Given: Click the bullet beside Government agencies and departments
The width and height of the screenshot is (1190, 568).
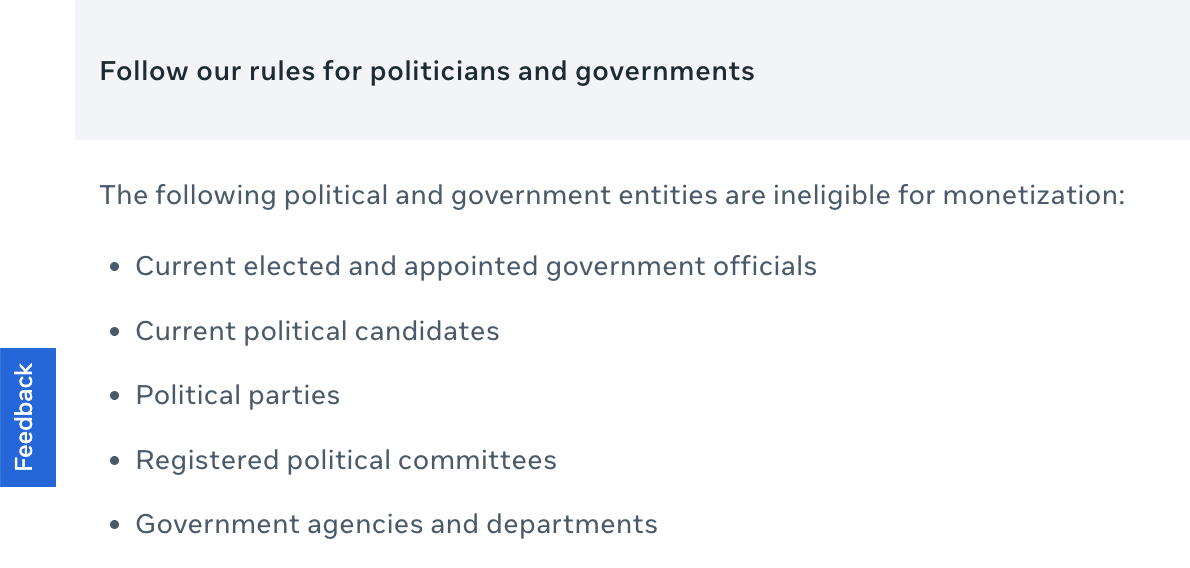Looking at the screenshot, I should point(115,525).
